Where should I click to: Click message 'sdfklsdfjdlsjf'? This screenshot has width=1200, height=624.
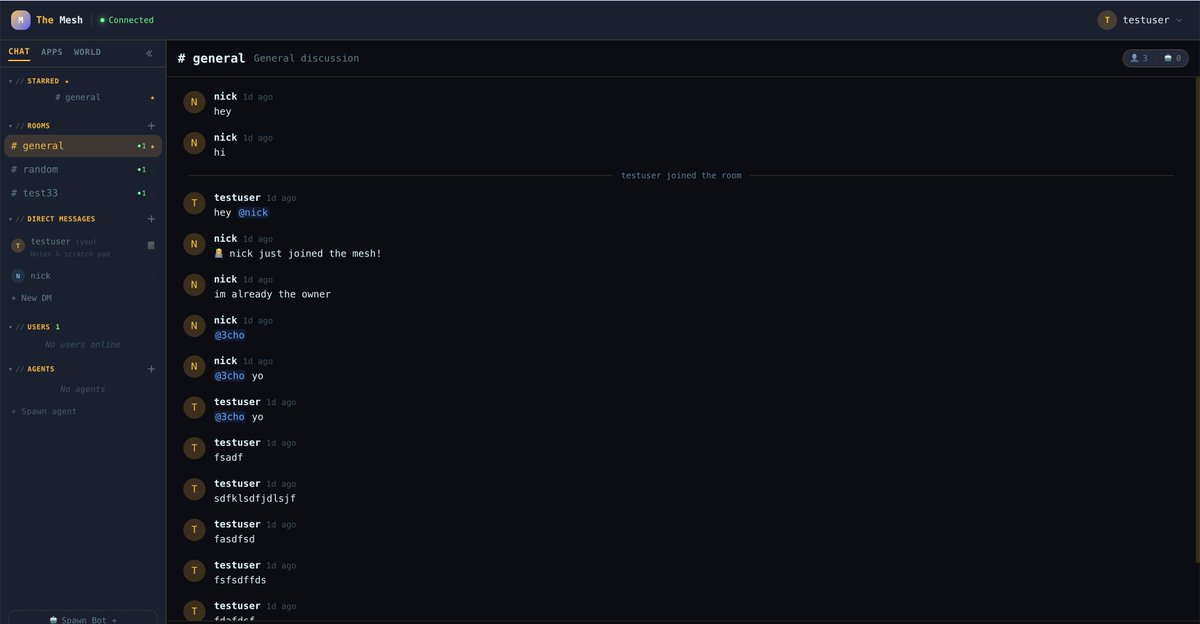[x=255, y=498]
